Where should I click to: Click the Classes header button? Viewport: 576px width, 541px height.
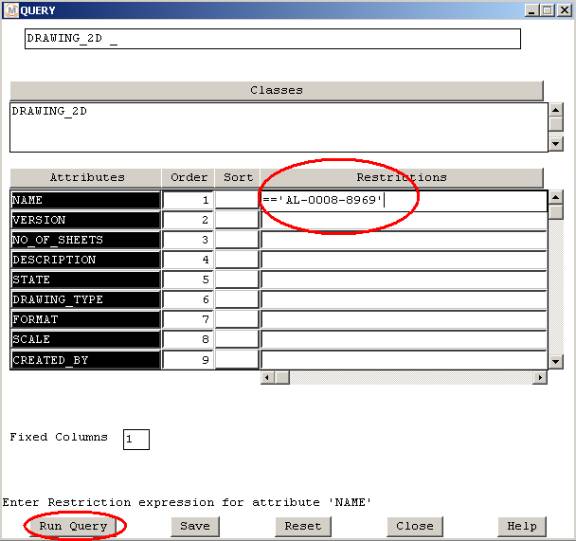(276, 90)
